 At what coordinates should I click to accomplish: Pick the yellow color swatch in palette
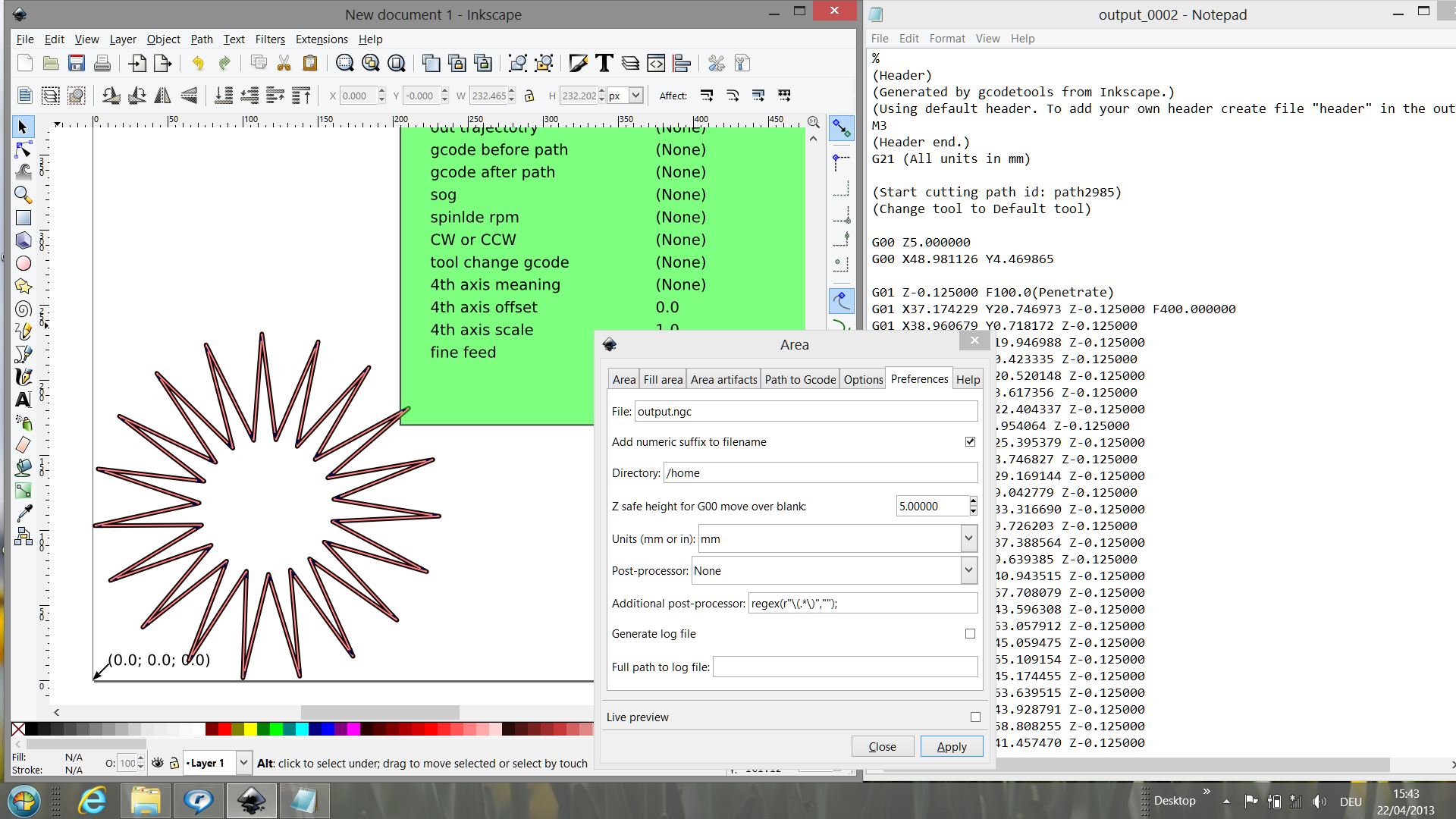click(249, 729)
